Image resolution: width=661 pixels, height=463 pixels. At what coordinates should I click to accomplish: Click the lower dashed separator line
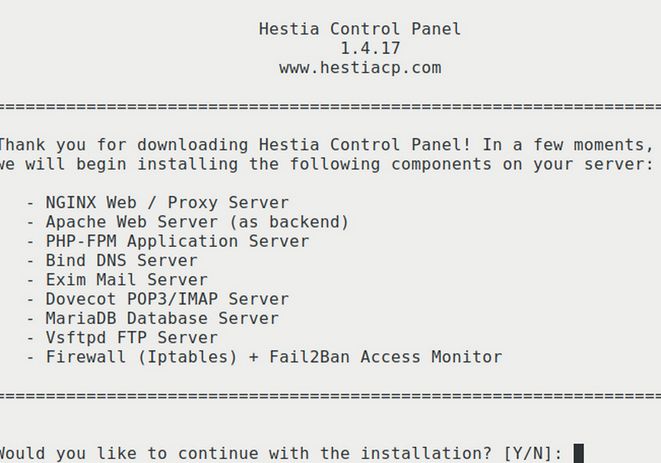tap(330, 396)
